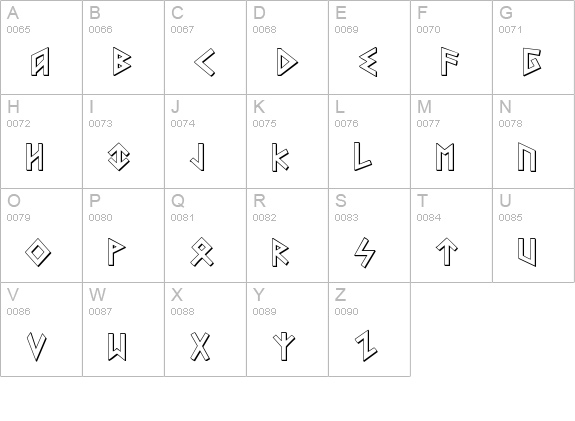Click the double-arrow diamond glyph for I

click(x=119, y=157)
